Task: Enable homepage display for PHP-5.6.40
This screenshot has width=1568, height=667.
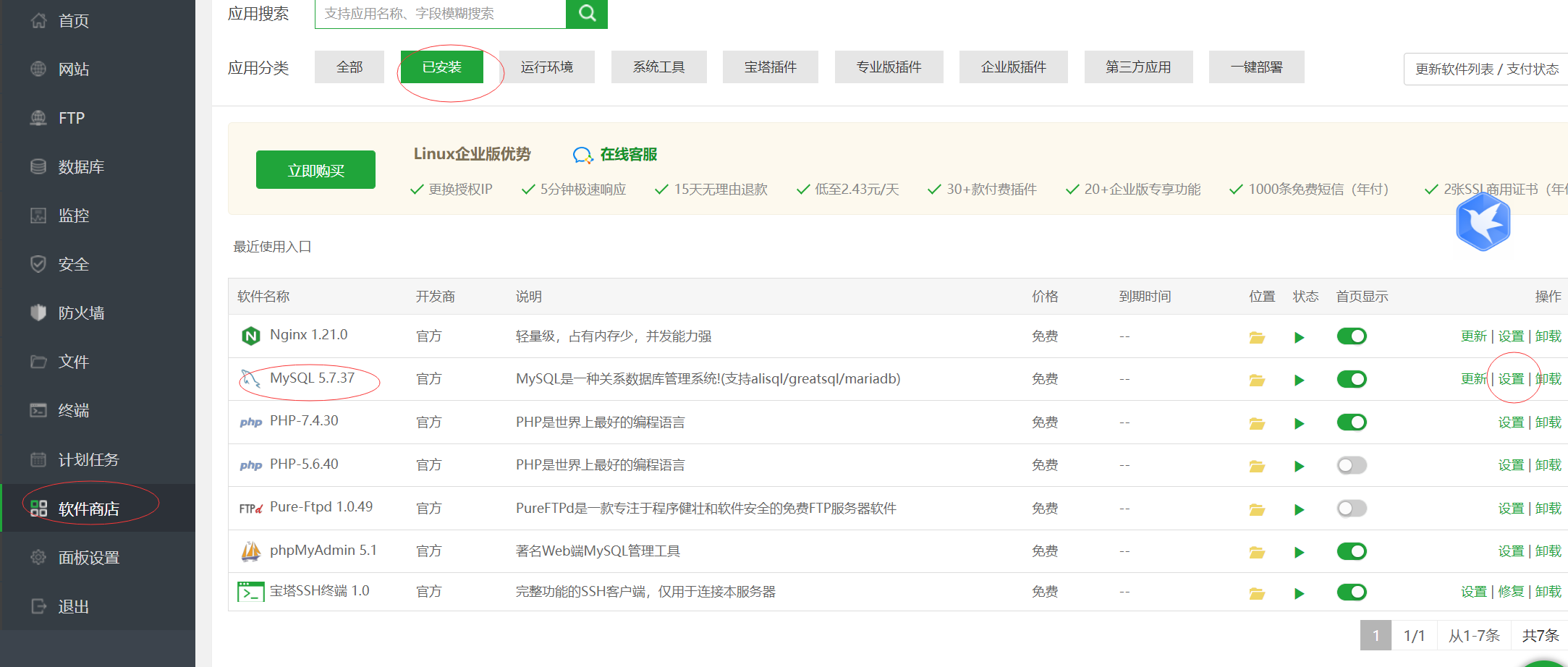Action: tap(1351, 465)
